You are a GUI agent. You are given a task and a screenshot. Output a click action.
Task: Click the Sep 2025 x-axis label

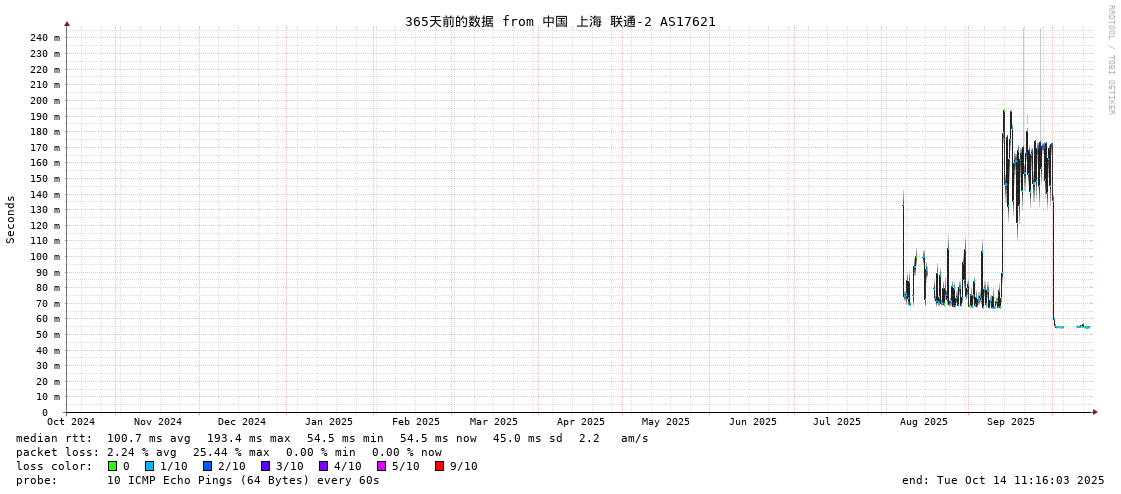point(1010,422)
